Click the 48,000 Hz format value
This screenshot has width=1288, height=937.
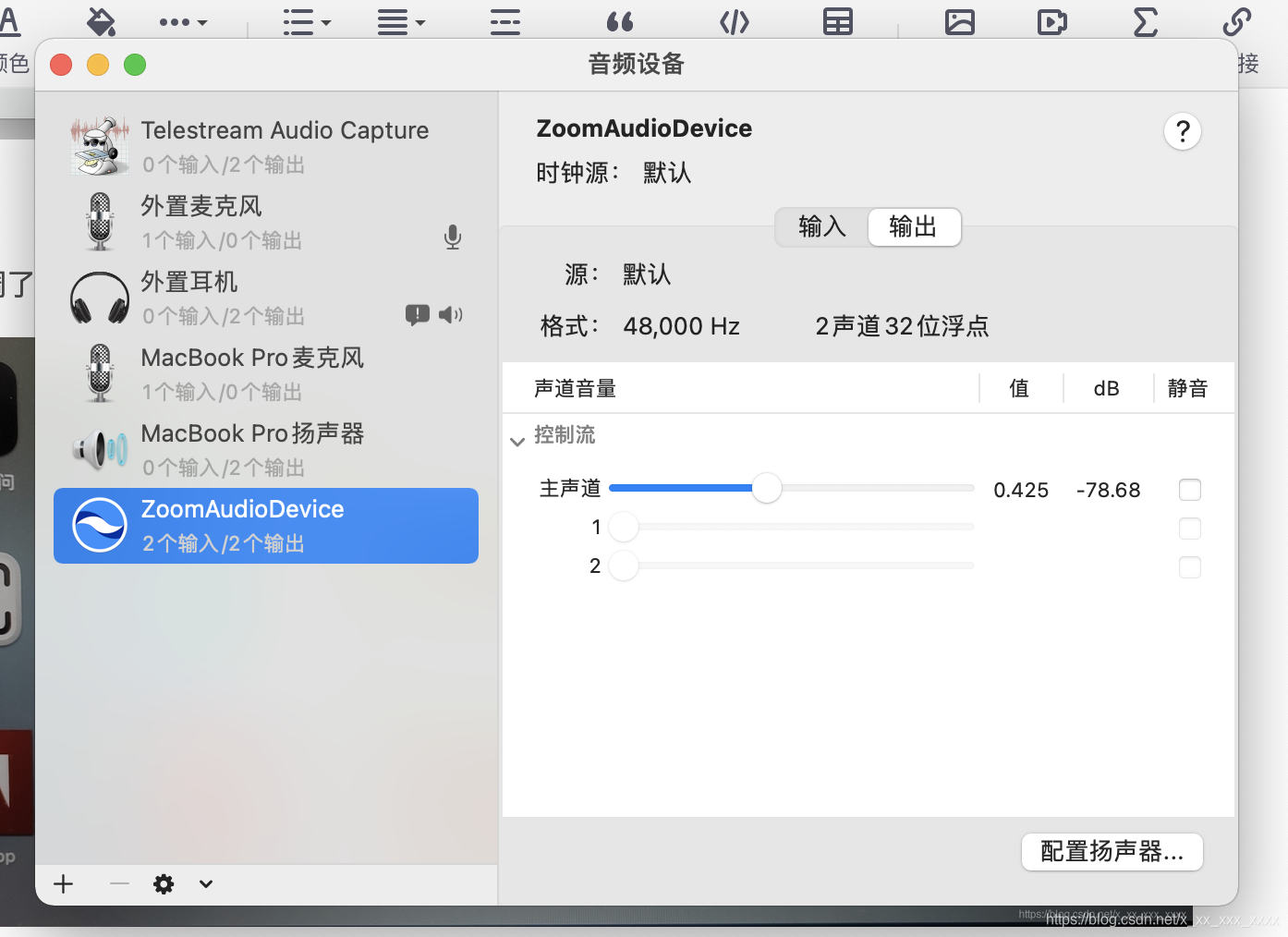click(x=682, y=326)
